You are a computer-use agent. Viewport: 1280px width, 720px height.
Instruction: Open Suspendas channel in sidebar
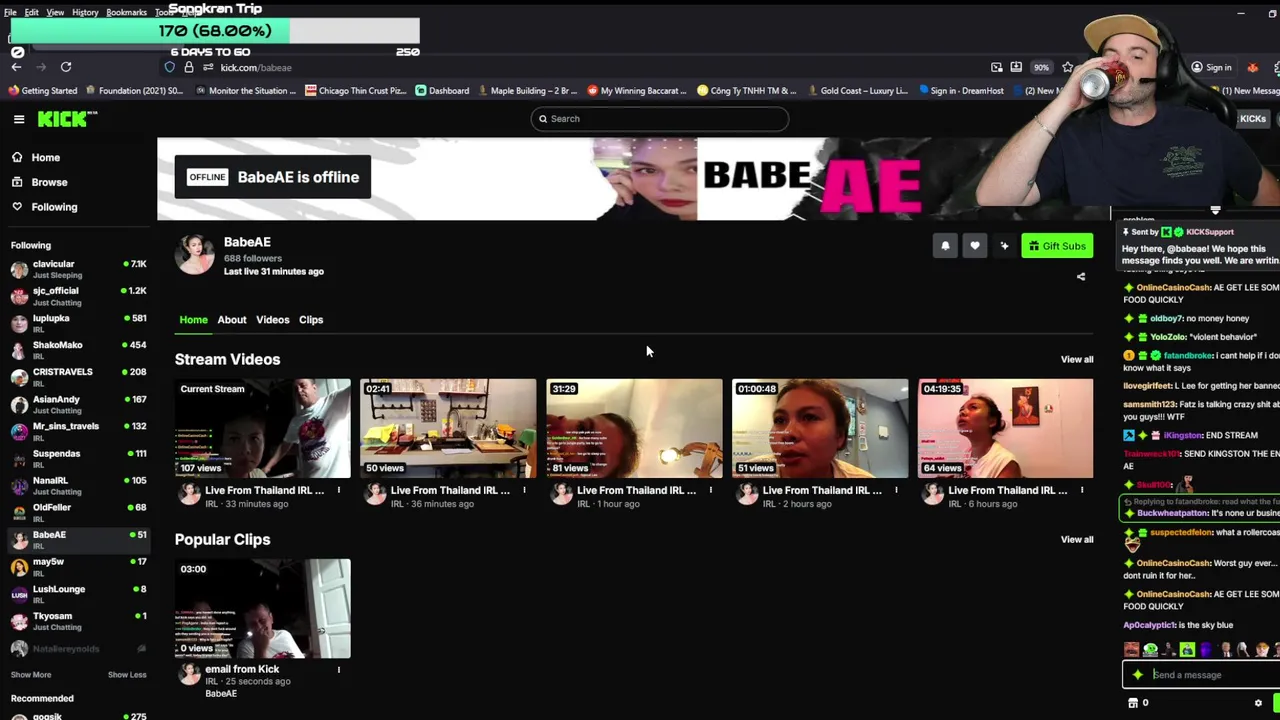pos(78,458)
